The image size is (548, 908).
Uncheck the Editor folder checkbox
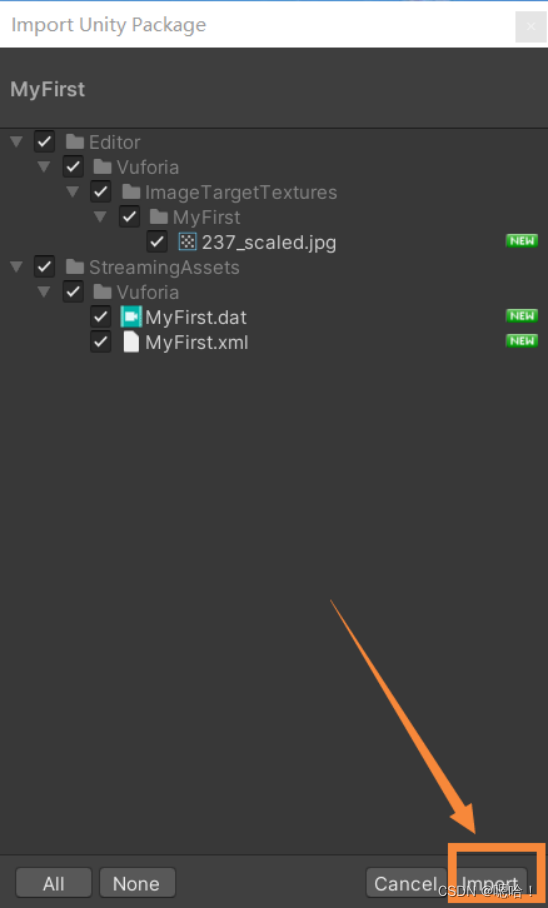(45, 142)
